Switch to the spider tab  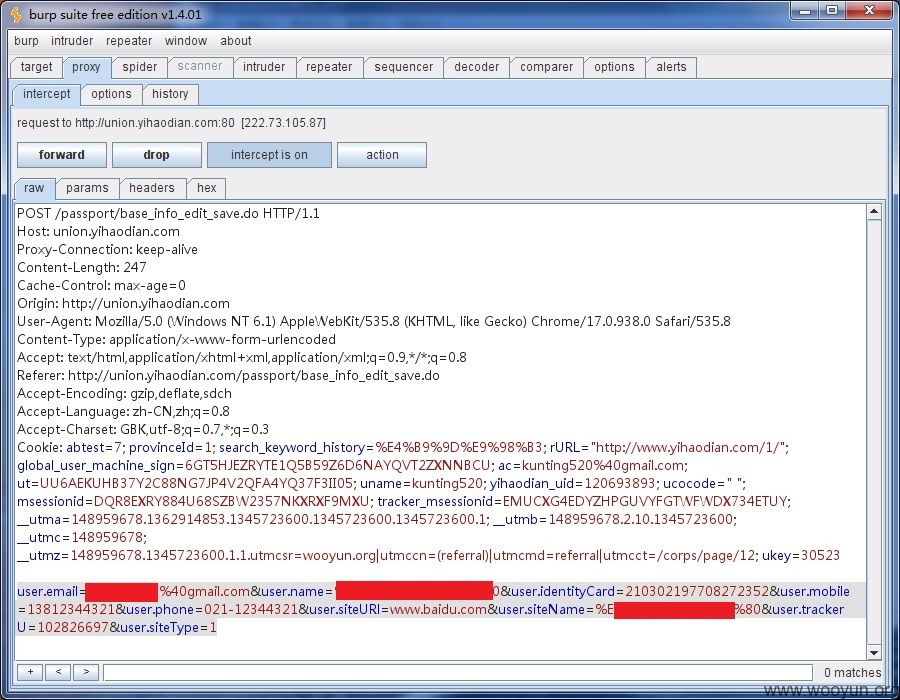pos(139,67)
